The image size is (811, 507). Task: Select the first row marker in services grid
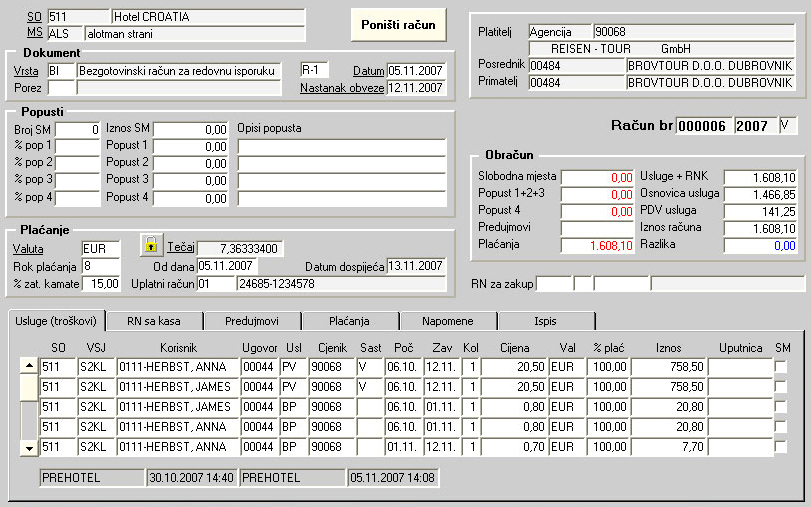[x=29, y=366]
